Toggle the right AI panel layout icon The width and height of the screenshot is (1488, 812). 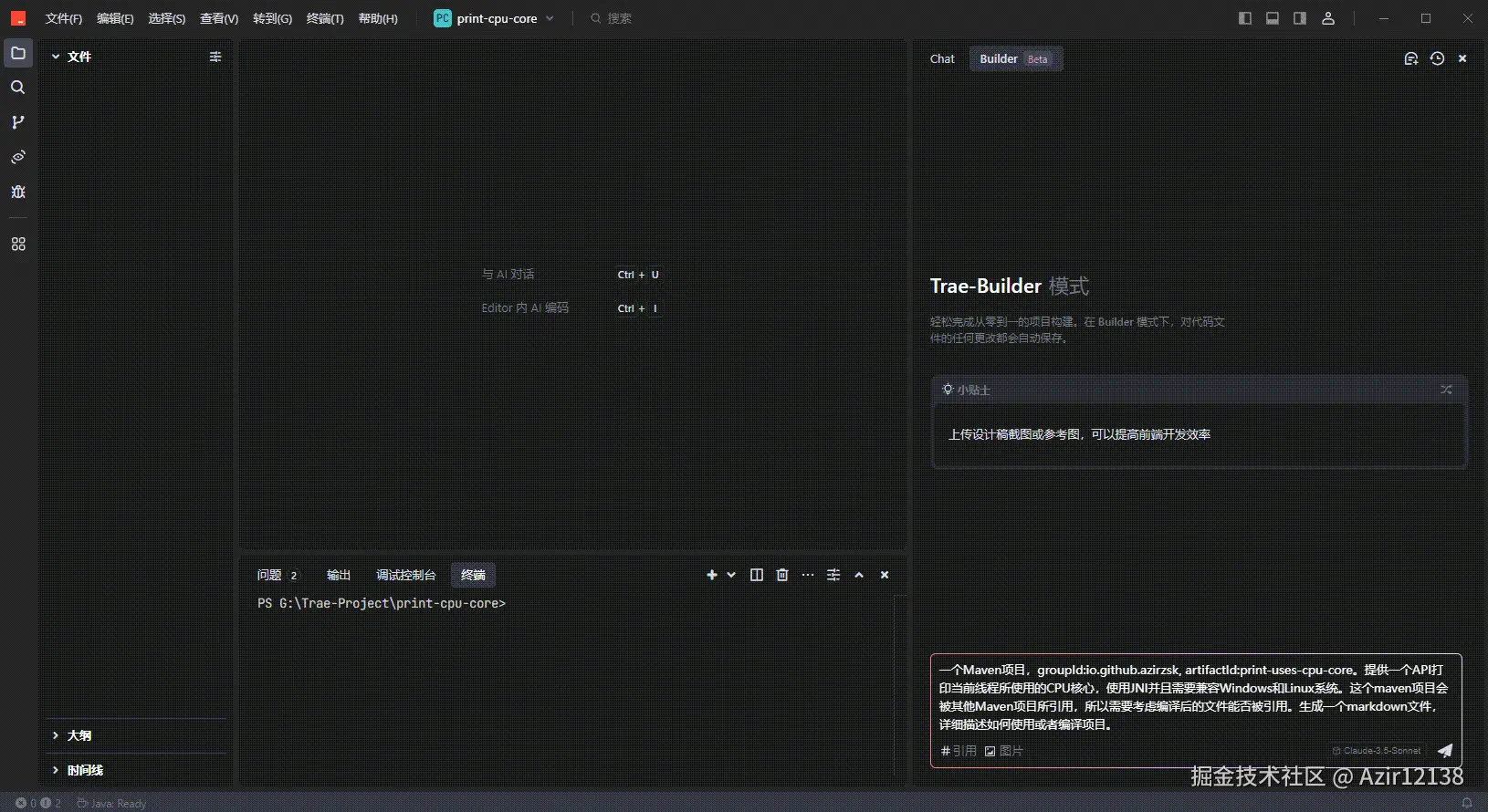click(1300, 18)
